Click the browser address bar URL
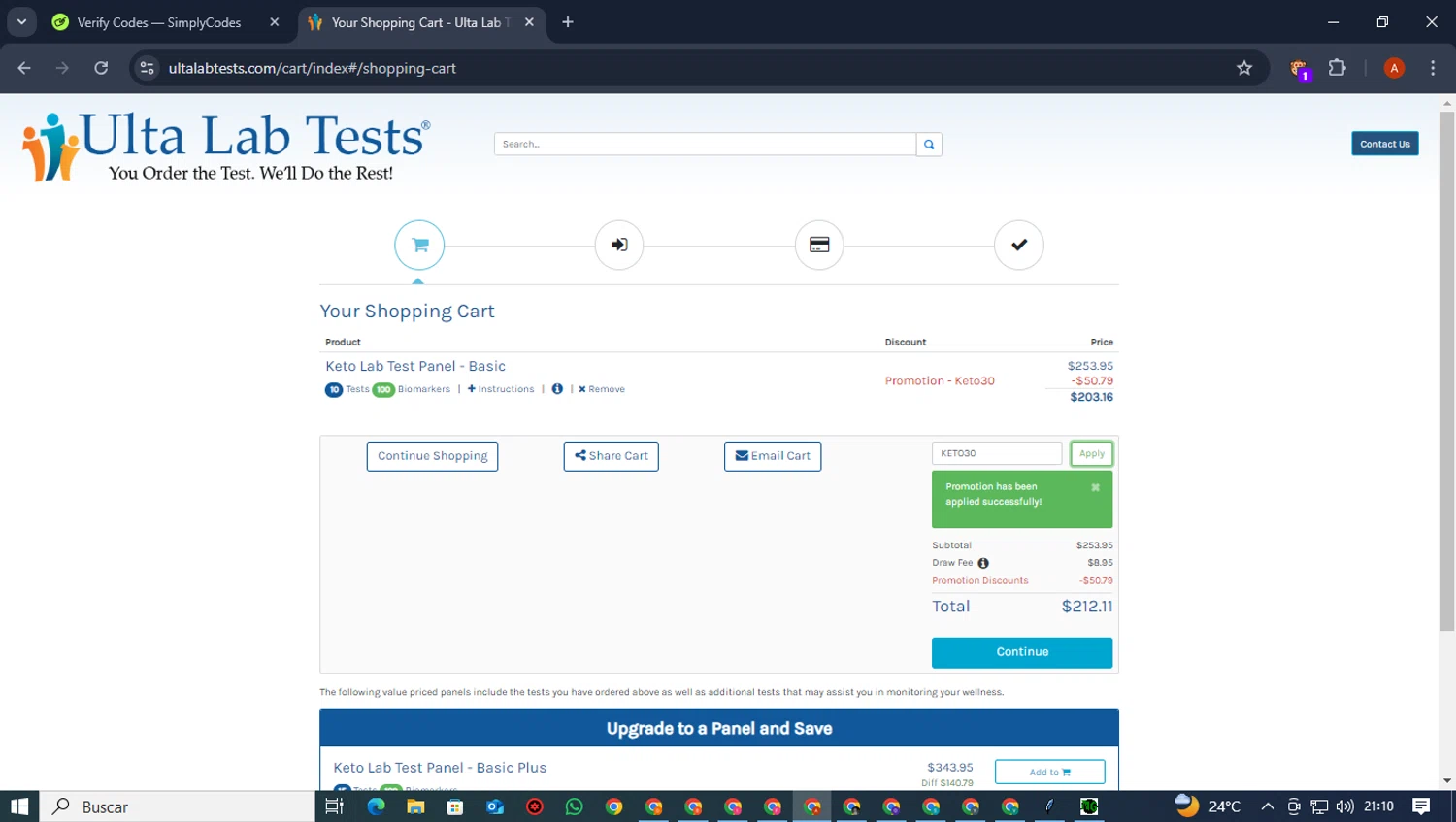Viewport: 1456px width, 822px height. click(312, 68)
